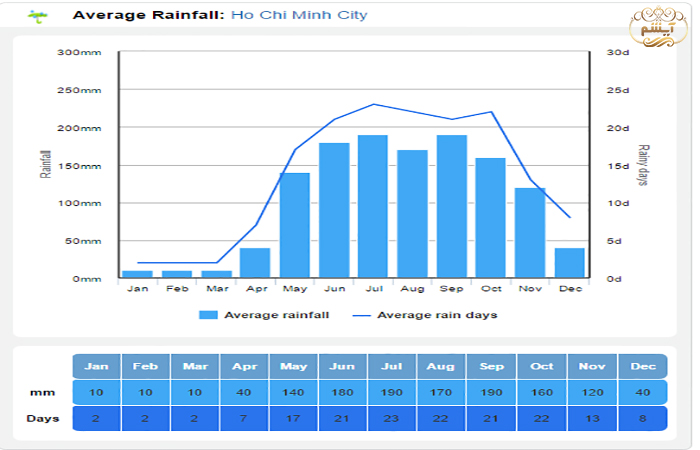Image resolution: width=700 pixels, height=450 pixels.
Task: Click the April rainfall bar
Action: point(255,262)
